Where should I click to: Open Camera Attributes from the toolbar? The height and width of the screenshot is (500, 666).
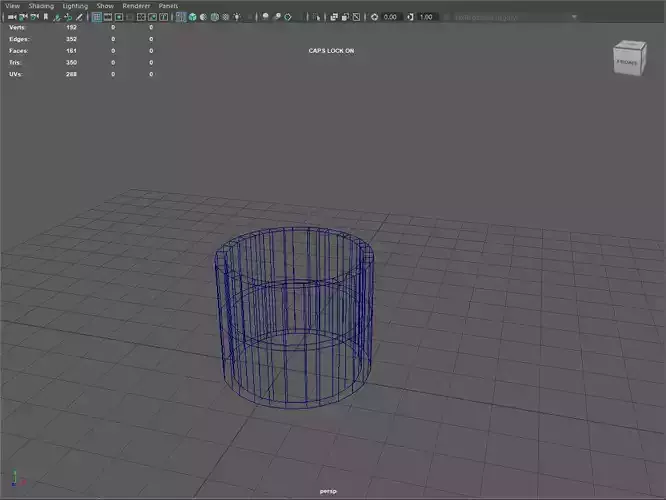click(34, 17)
